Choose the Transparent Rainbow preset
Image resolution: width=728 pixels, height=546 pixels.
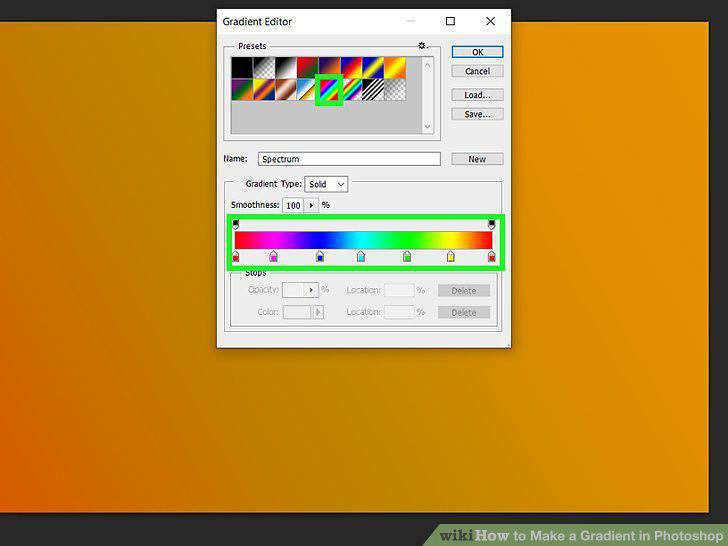[351, 90]
